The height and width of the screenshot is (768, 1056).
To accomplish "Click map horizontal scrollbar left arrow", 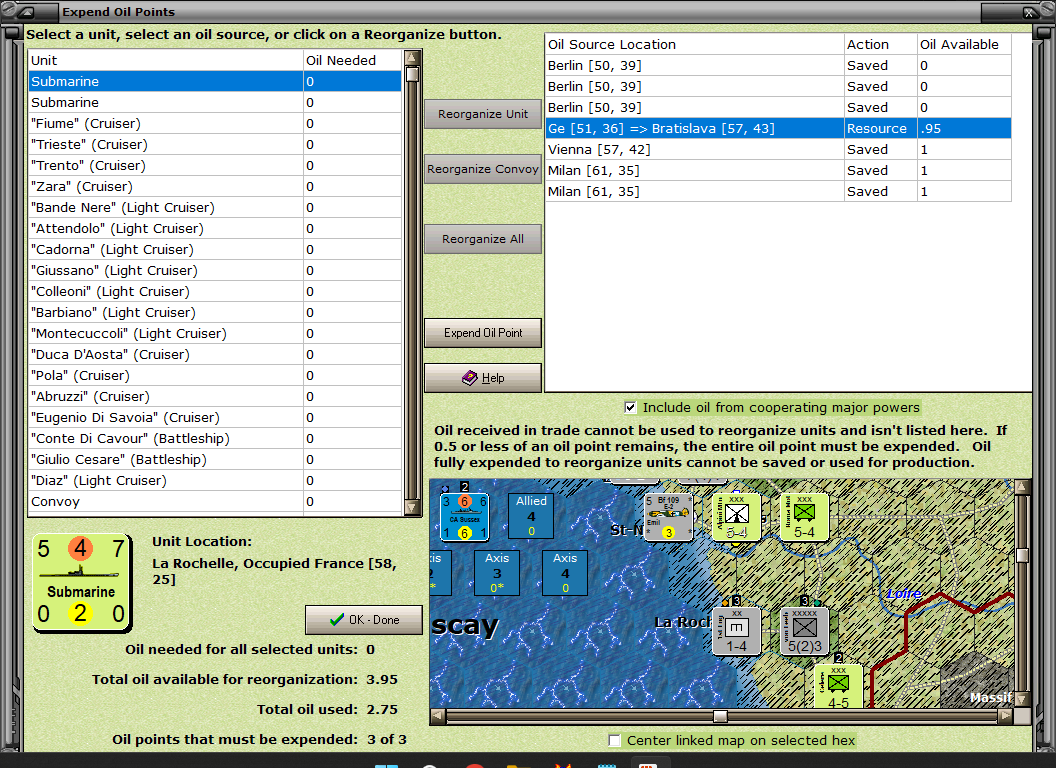I will [x=438, y=715].
